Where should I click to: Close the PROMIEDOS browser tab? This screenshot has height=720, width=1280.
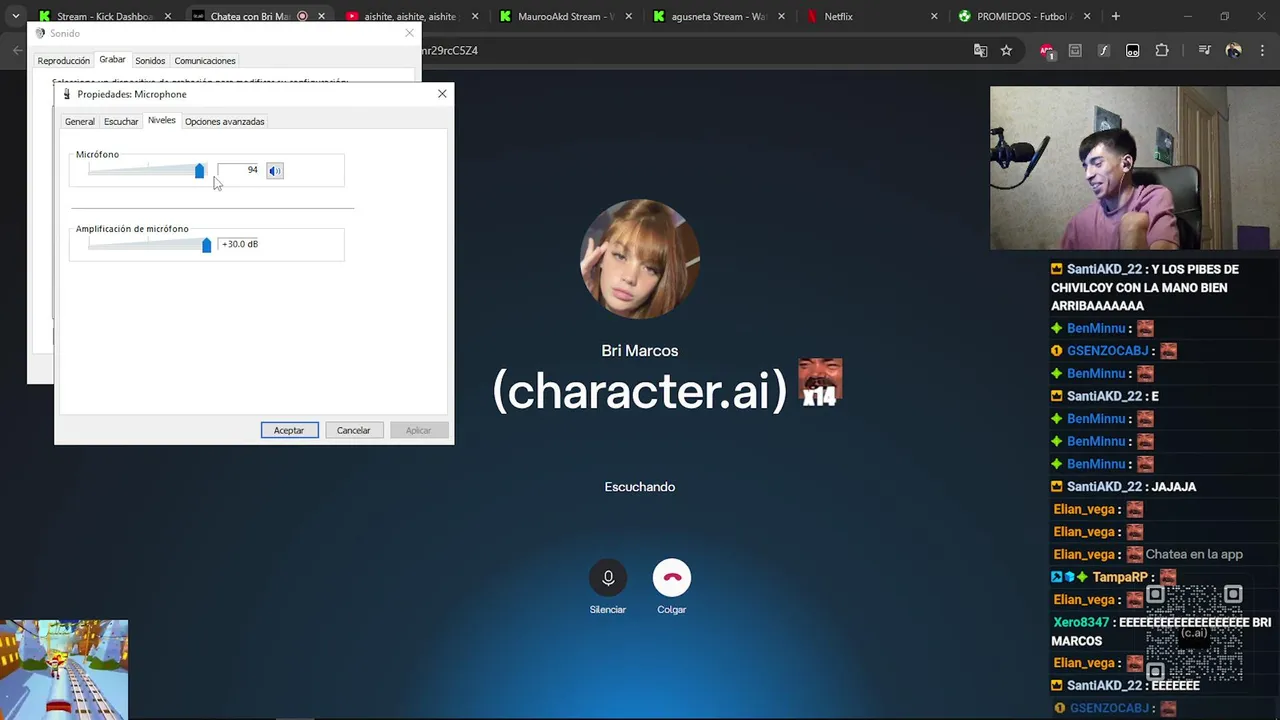click(x=1088, y=16)
